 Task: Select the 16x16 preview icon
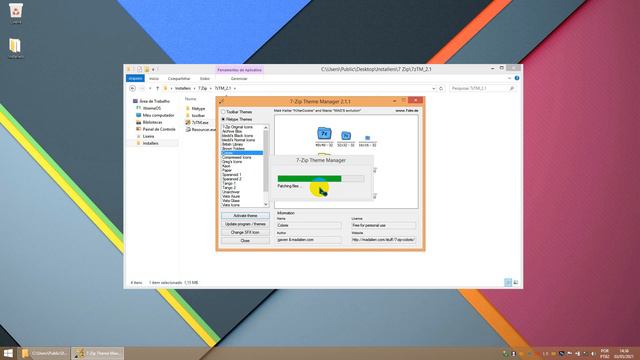coord(367,138)
